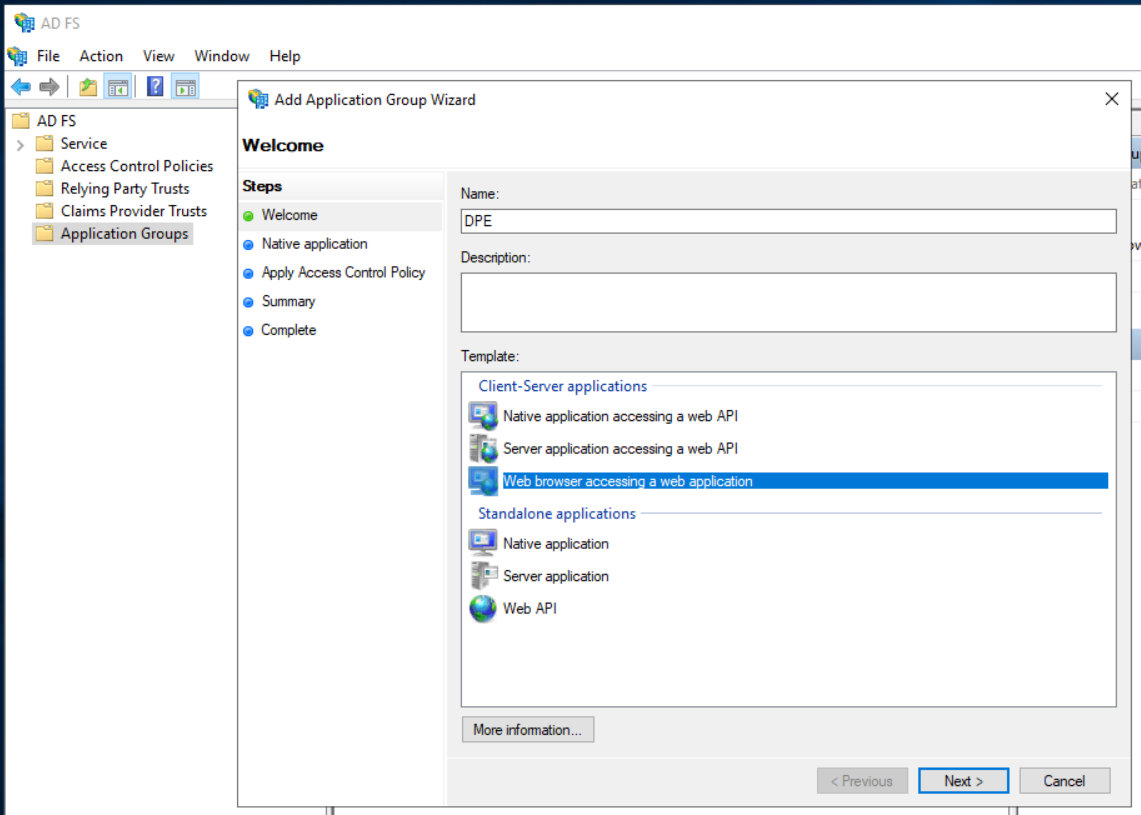
Task: Pick the standalone Web API globe template
Action: tap(529, 608)
